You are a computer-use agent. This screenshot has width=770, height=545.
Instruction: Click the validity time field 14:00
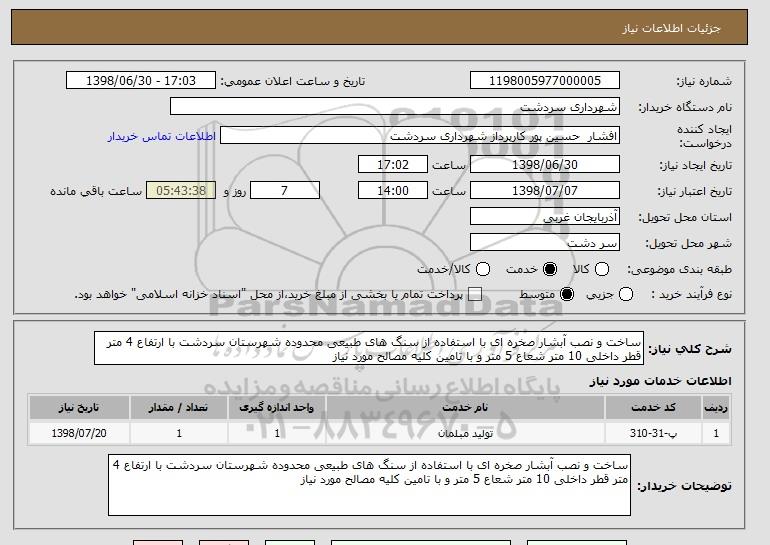pyautogui.click(x=393, y=191)
